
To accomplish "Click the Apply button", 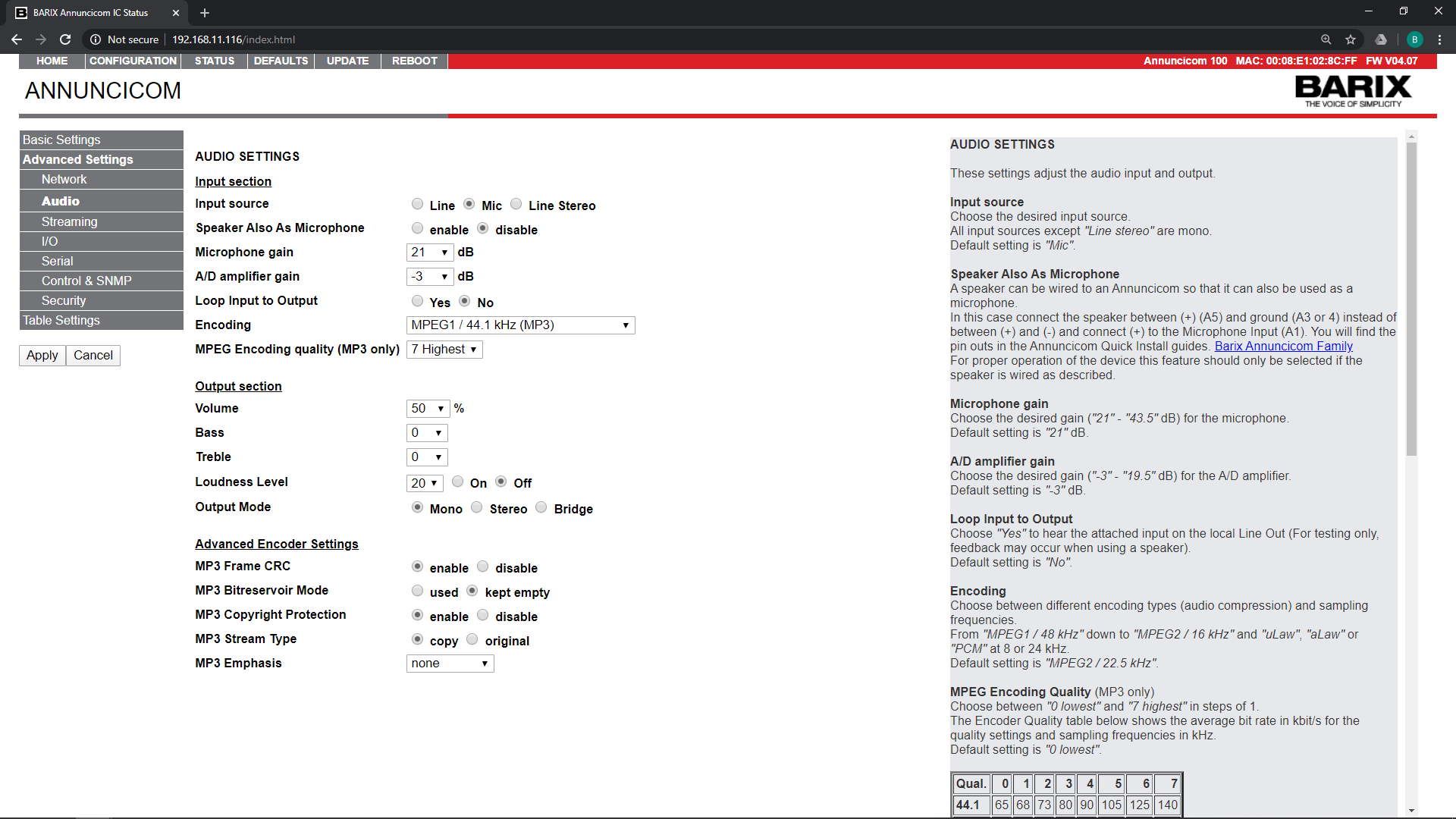I will coord(42,355).
